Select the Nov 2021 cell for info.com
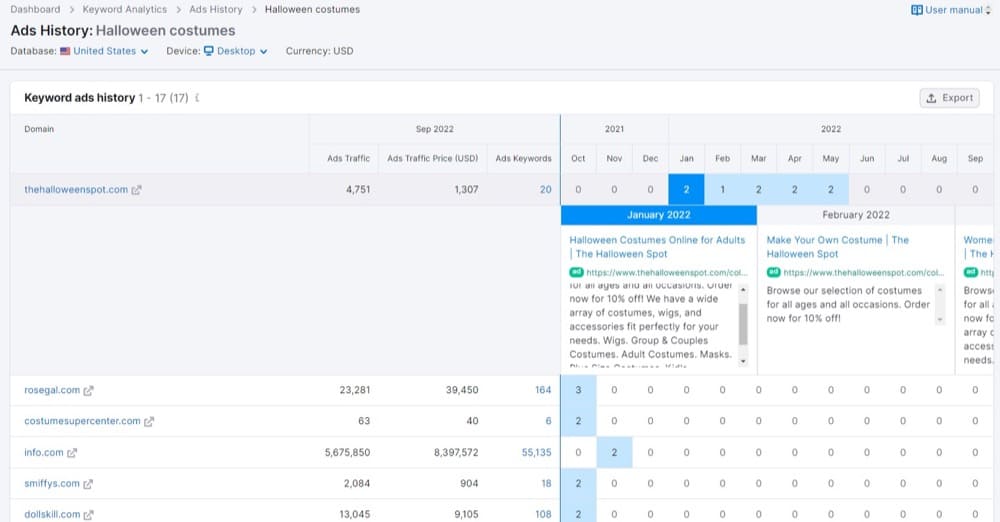The height and width of the screenshot is (522, 1000). (614, 453)
